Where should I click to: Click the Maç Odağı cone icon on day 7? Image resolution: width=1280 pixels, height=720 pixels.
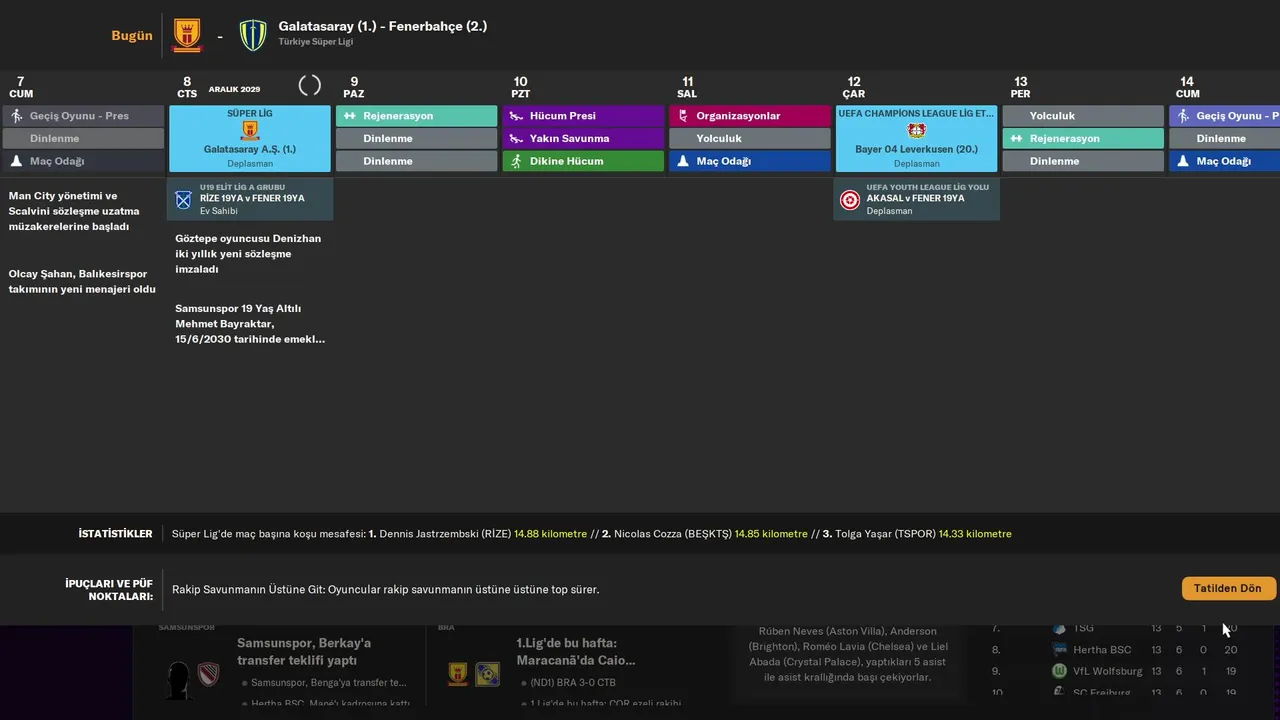(x=16, y=161)
